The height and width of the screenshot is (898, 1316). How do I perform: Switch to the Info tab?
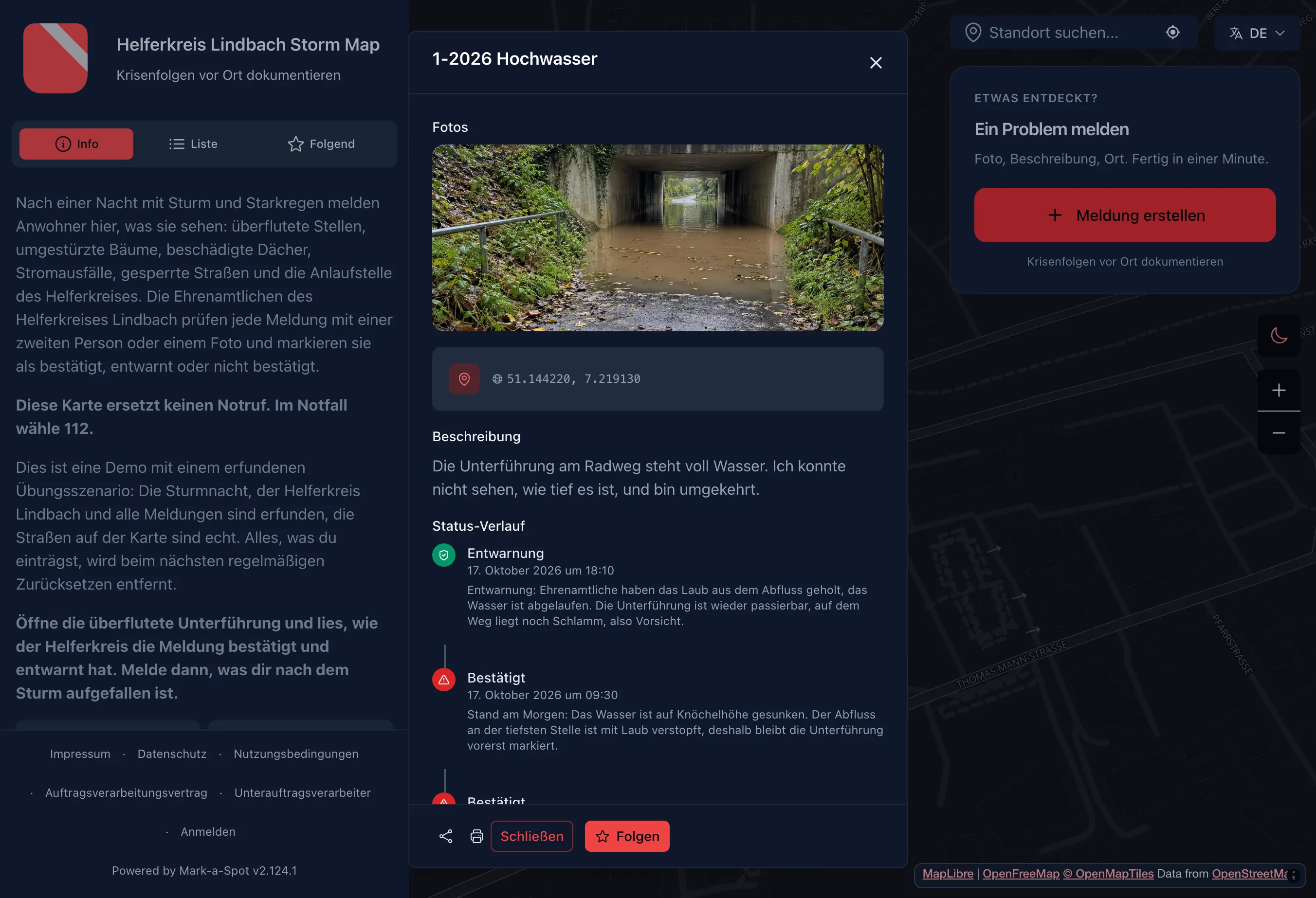pos(76,144)
